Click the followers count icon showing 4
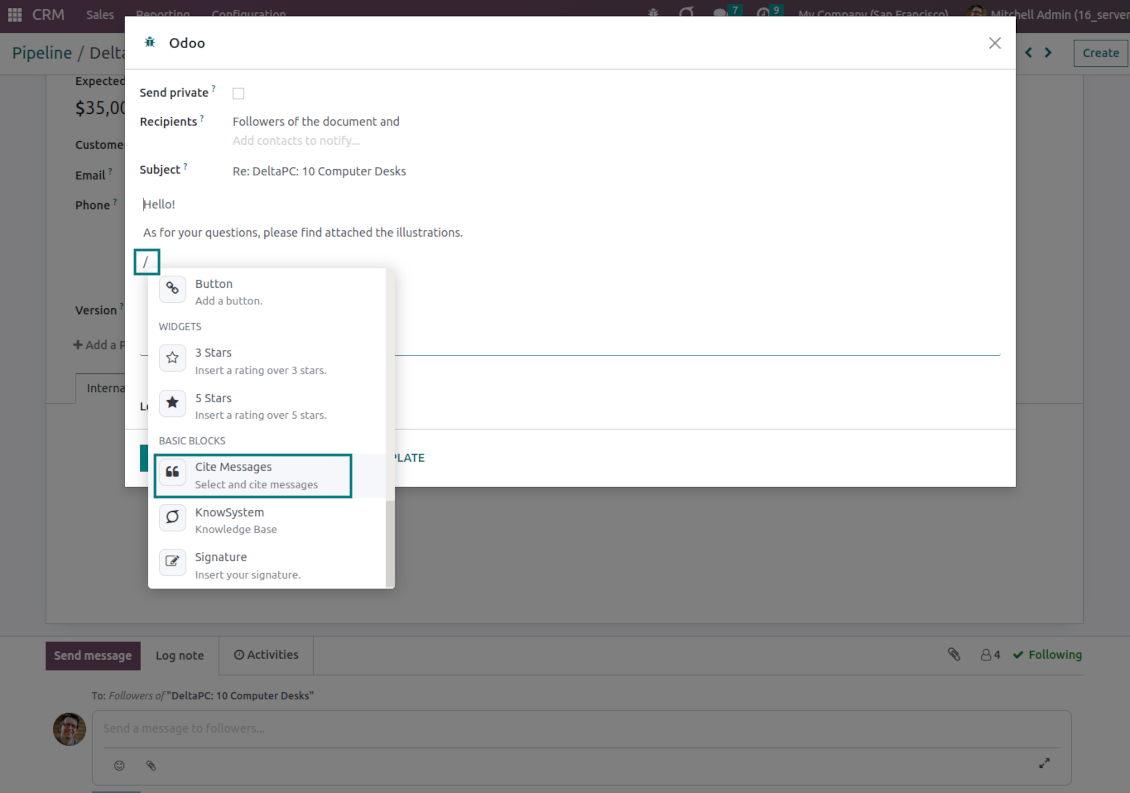Screen dimensions: 1130x793 coord(990,655)
